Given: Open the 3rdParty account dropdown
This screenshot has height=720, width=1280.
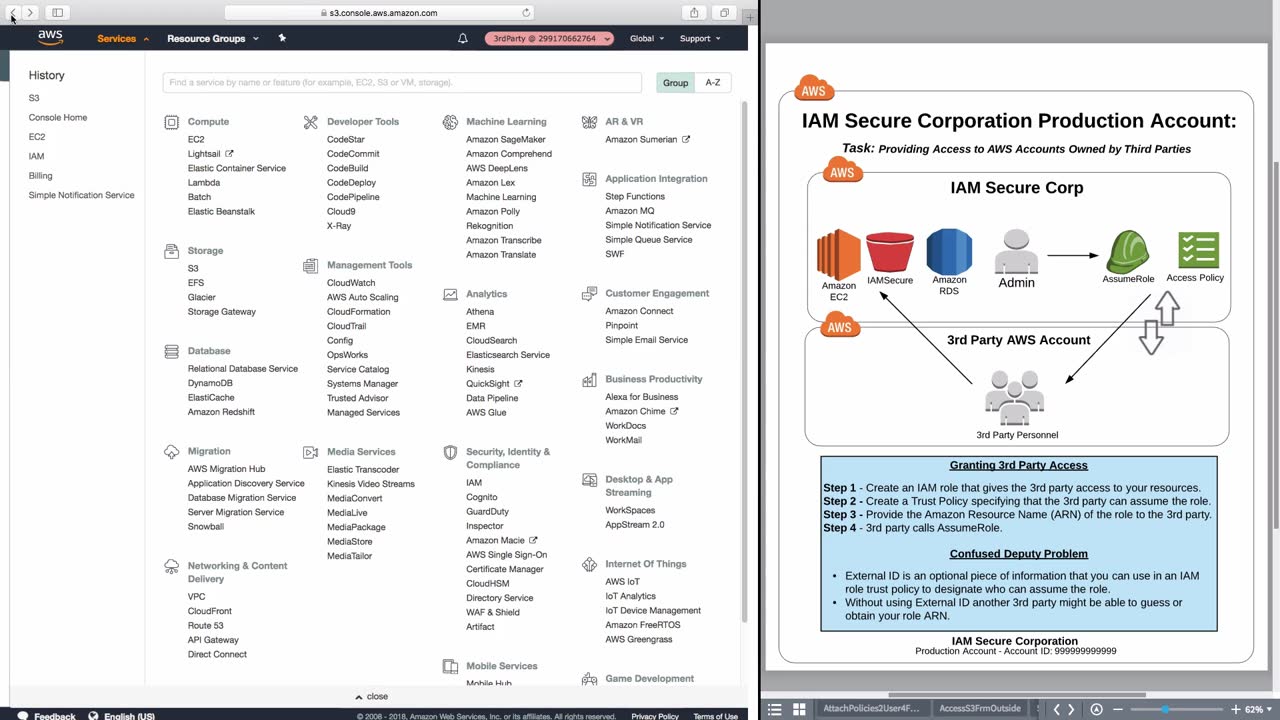Looking at the screenshot, I should 549,39.
